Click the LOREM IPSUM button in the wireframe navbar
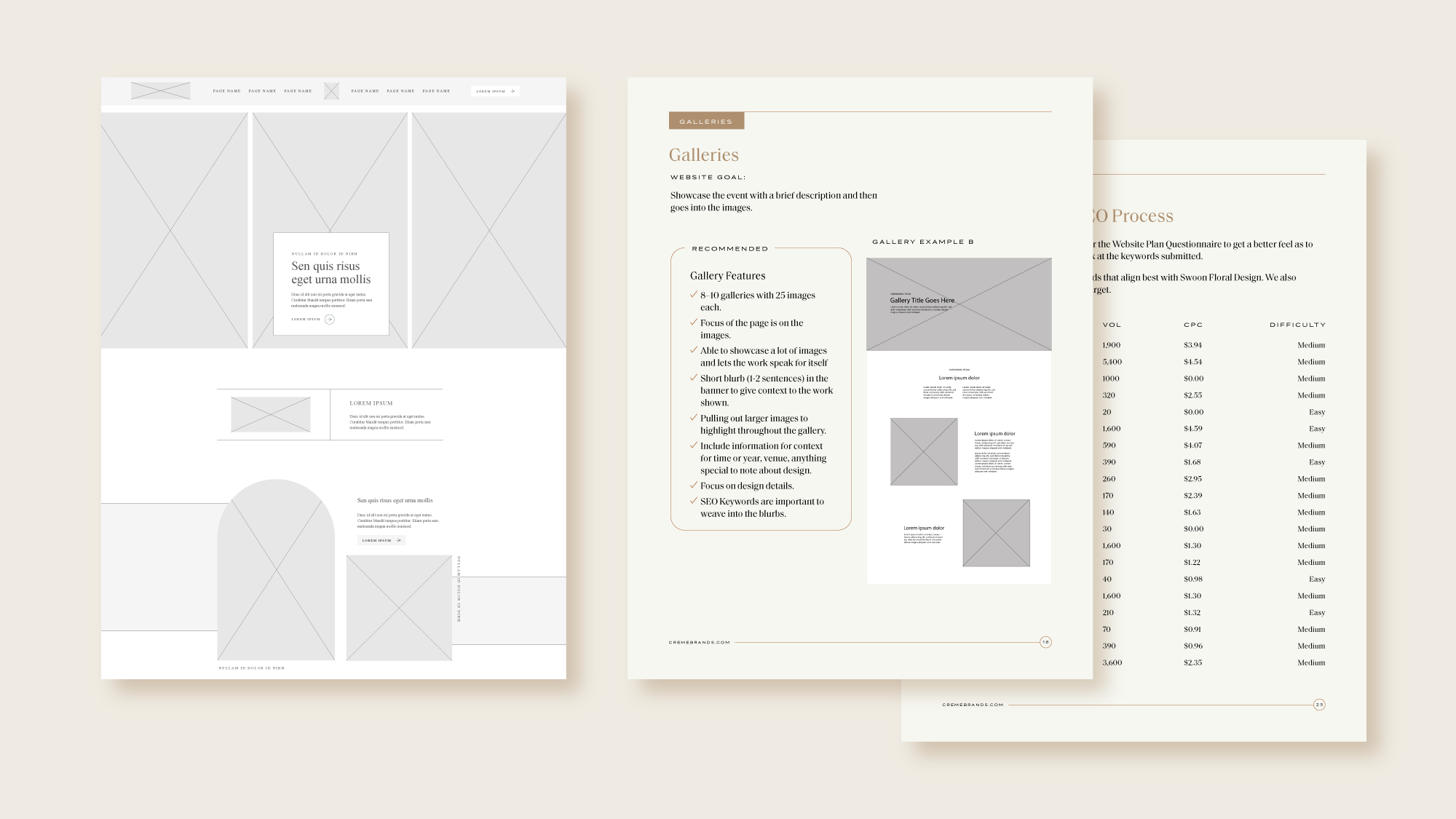Viewport: 1456px width, 819px height. click(495, 91)
